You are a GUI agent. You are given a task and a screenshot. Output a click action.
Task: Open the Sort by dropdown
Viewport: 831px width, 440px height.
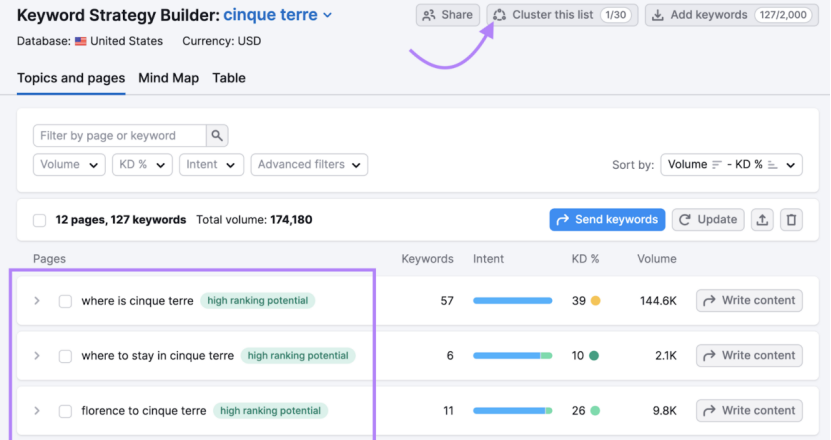point(731,165)
